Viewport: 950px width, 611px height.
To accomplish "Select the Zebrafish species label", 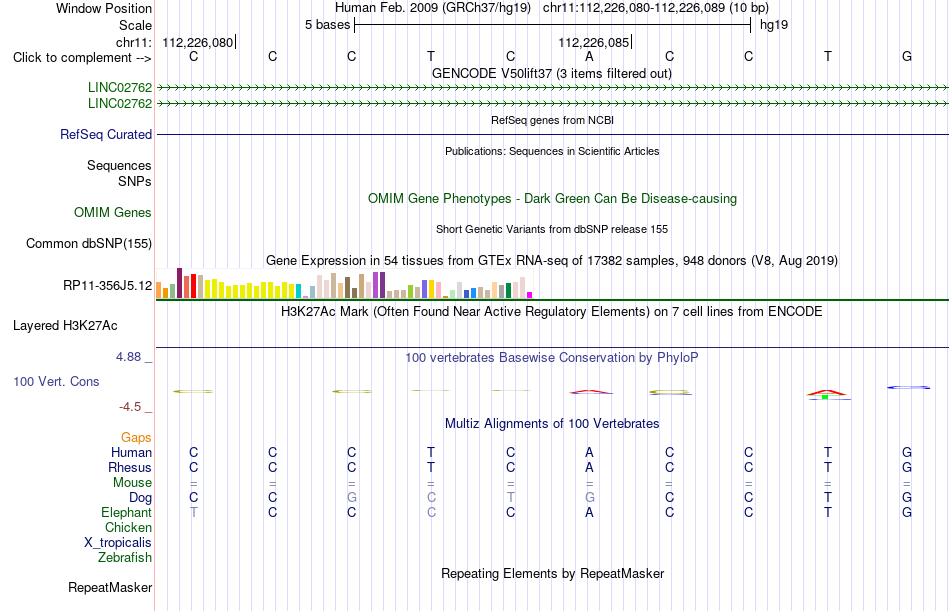I will coord(125,557).
